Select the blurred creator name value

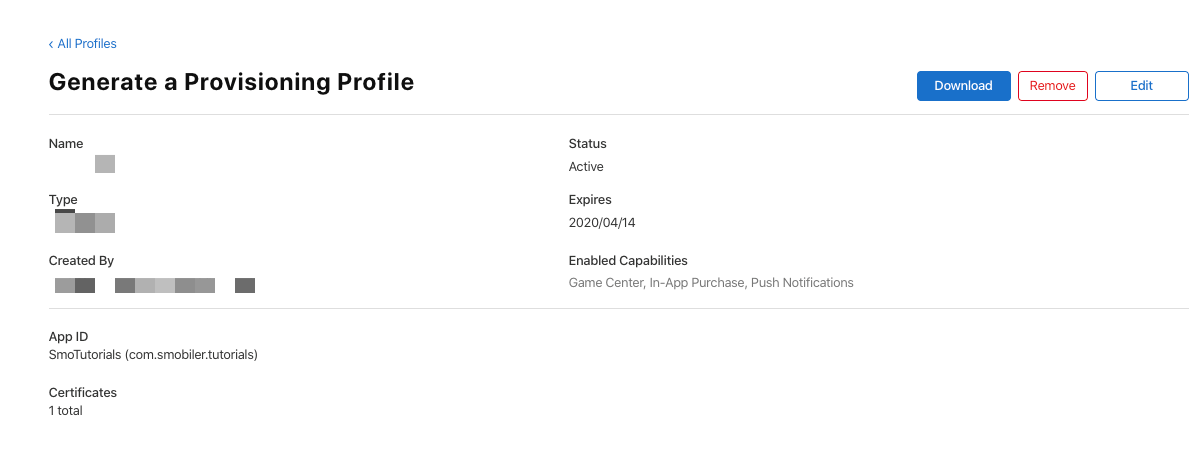(155, 285)
